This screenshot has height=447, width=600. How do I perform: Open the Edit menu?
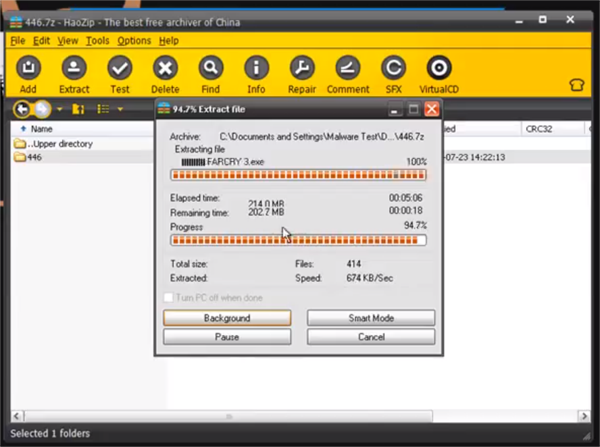pos(41,41)
